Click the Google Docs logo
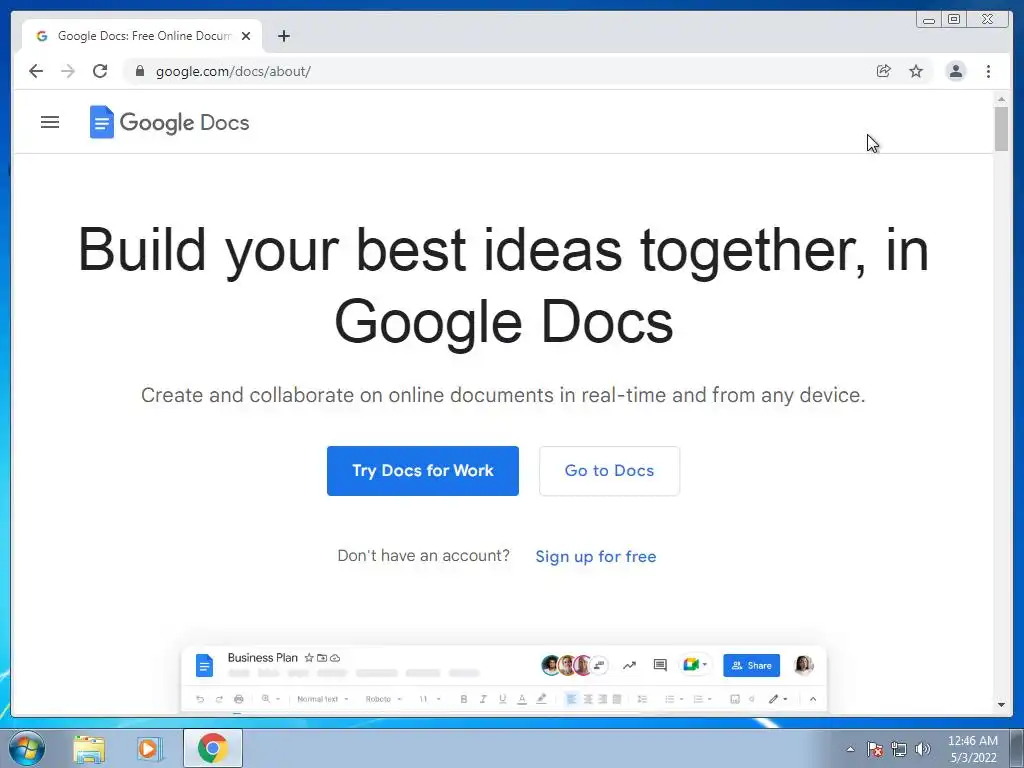The image size is (1024, 768). (x=169, y=122)
